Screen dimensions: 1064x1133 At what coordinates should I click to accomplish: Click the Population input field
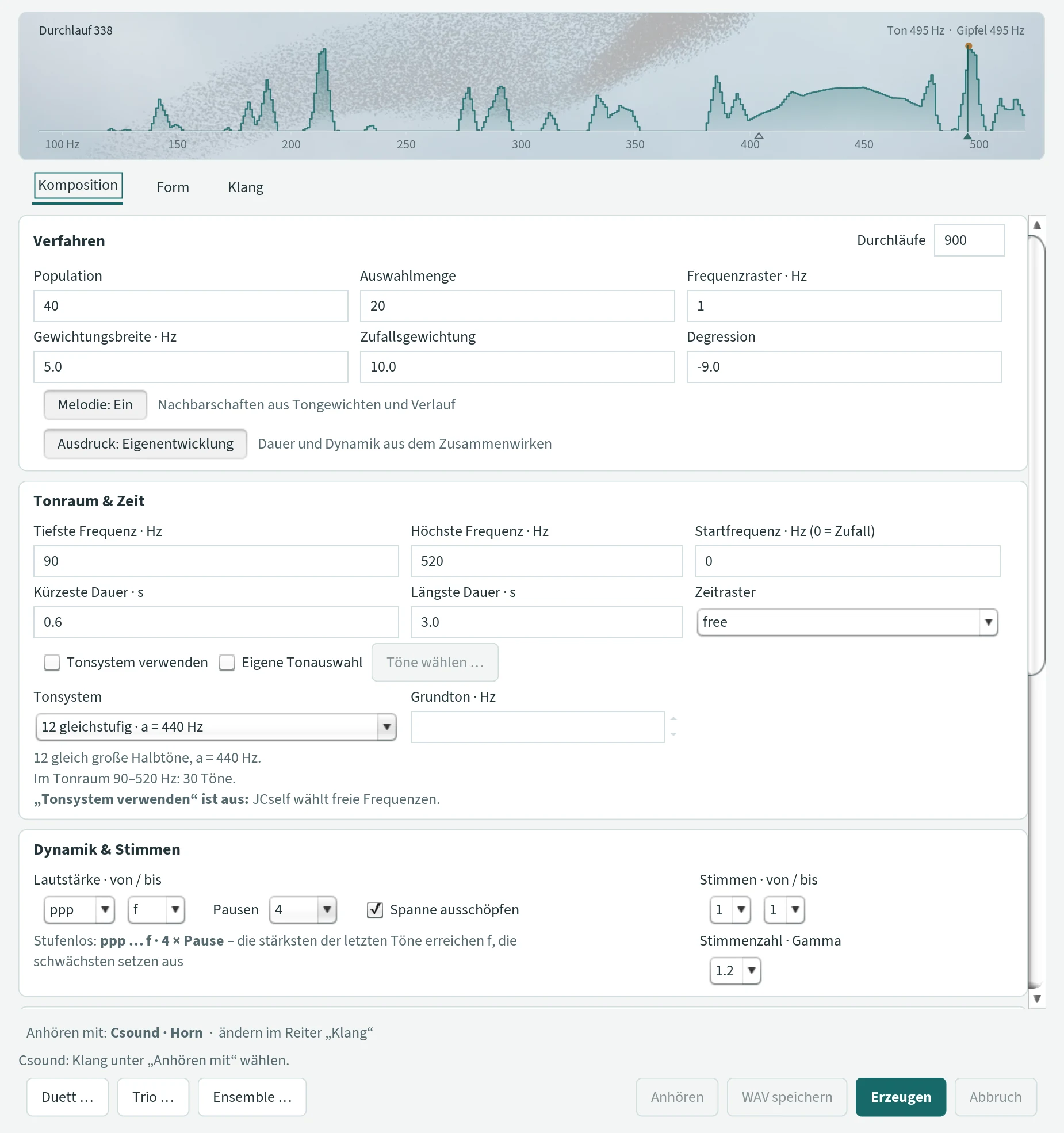[x=190, y=306]
